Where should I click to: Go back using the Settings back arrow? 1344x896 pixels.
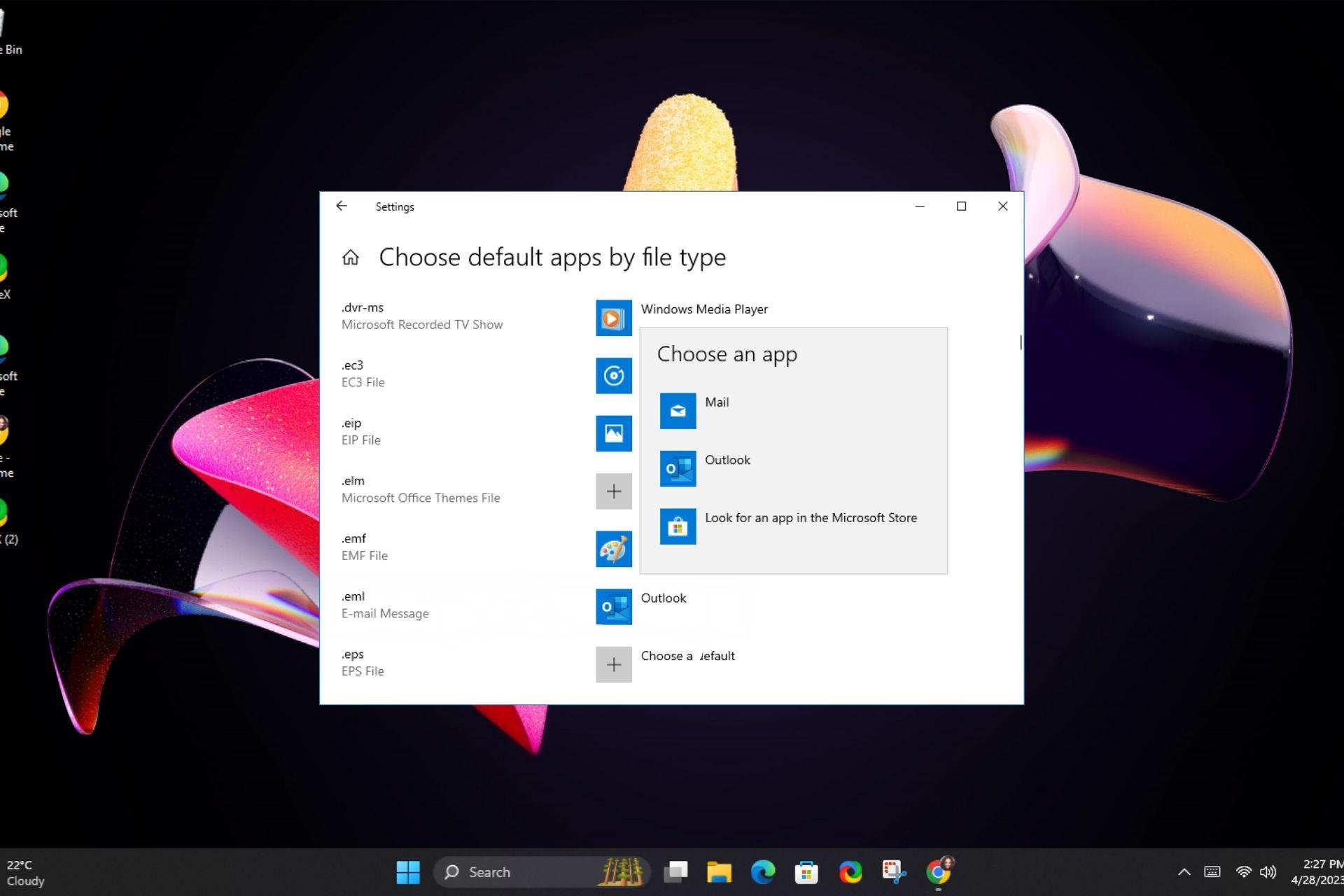(341, 206)
